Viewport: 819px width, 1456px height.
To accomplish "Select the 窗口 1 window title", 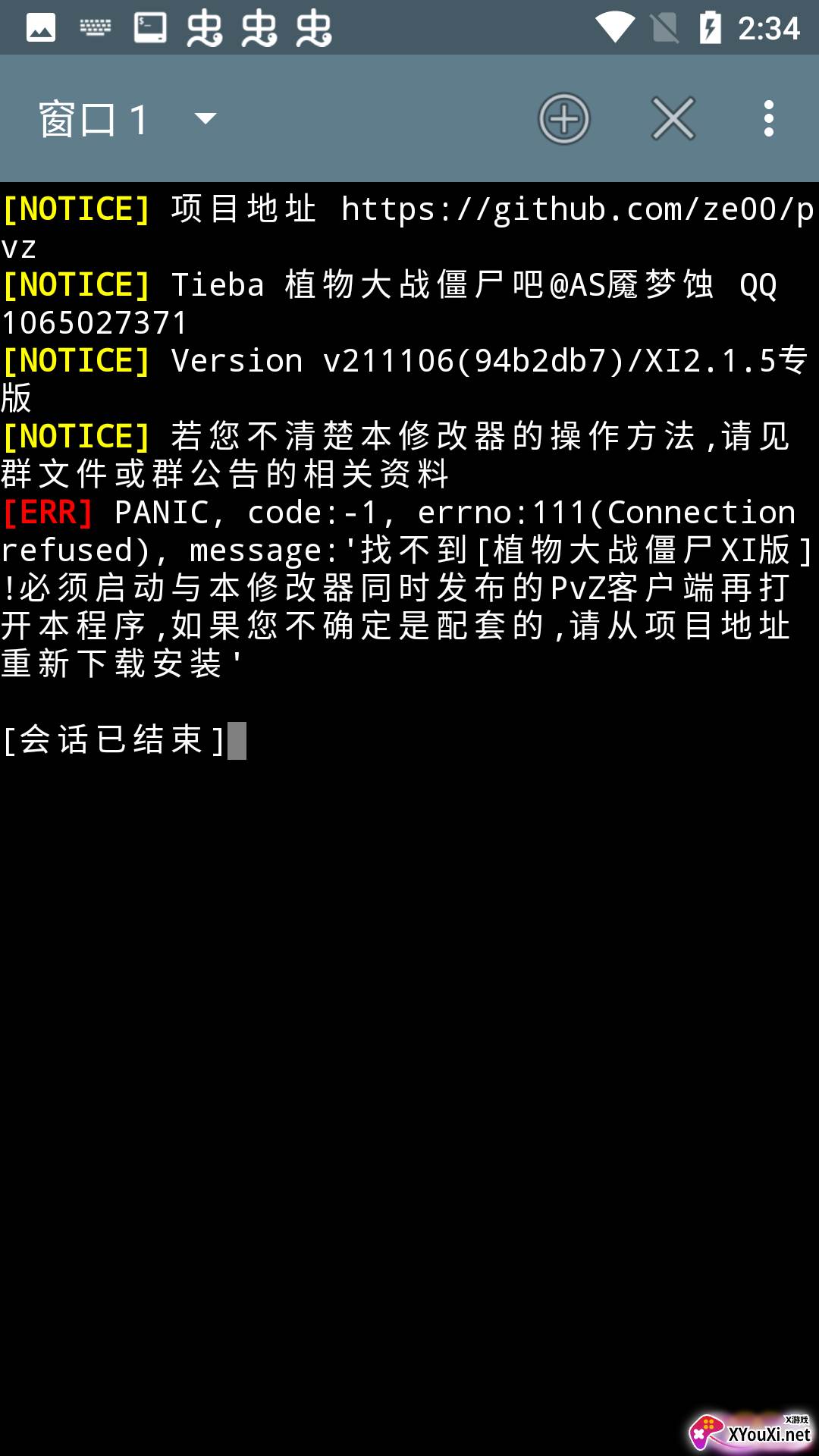I will pos(94,120).
